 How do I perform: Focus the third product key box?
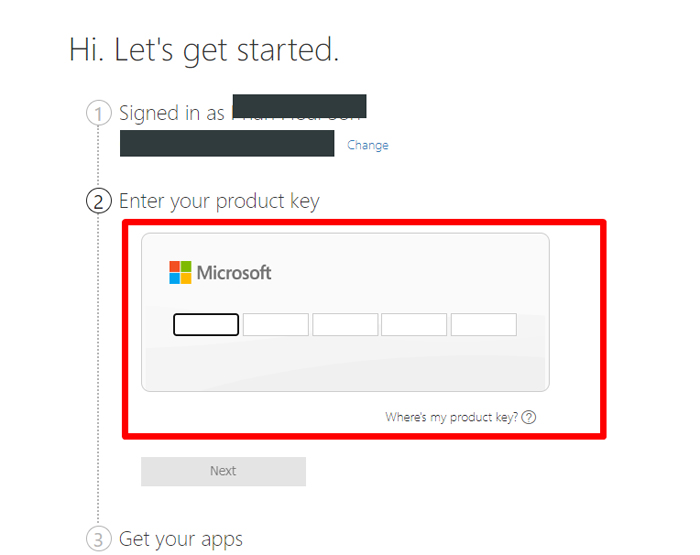click(345, 325)
